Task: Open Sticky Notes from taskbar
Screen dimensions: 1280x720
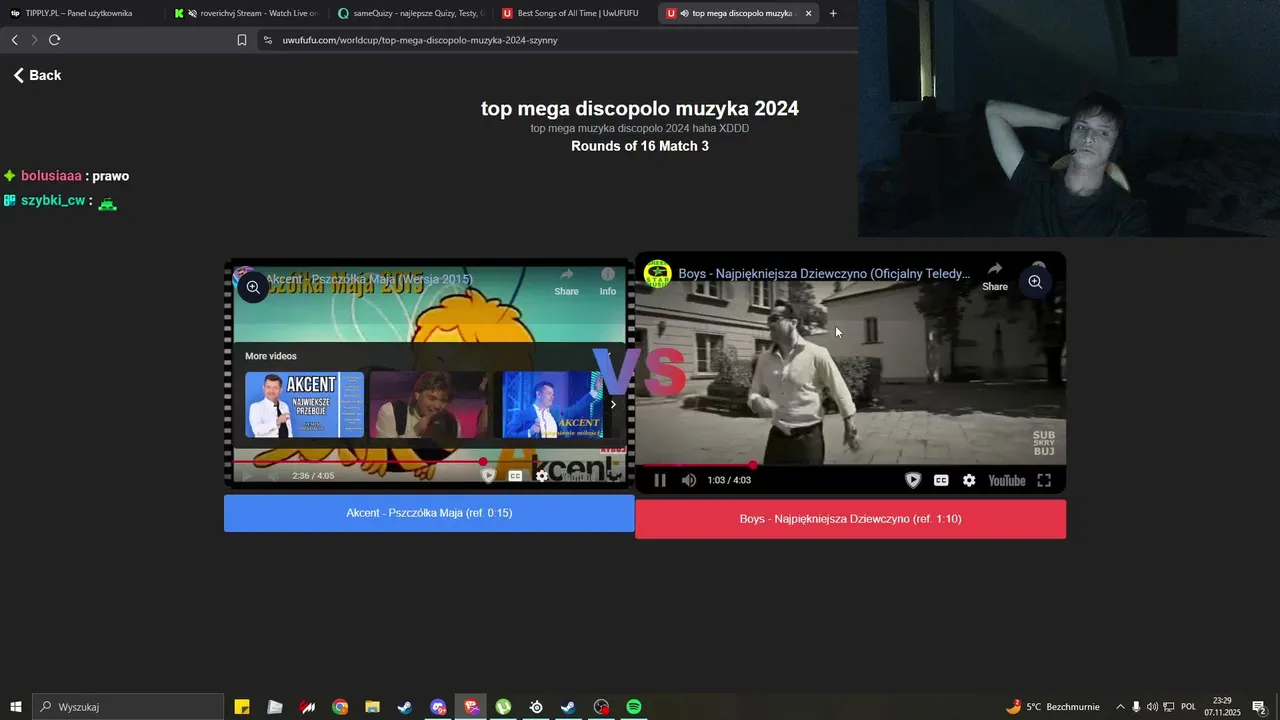Action: pos(242,707)
